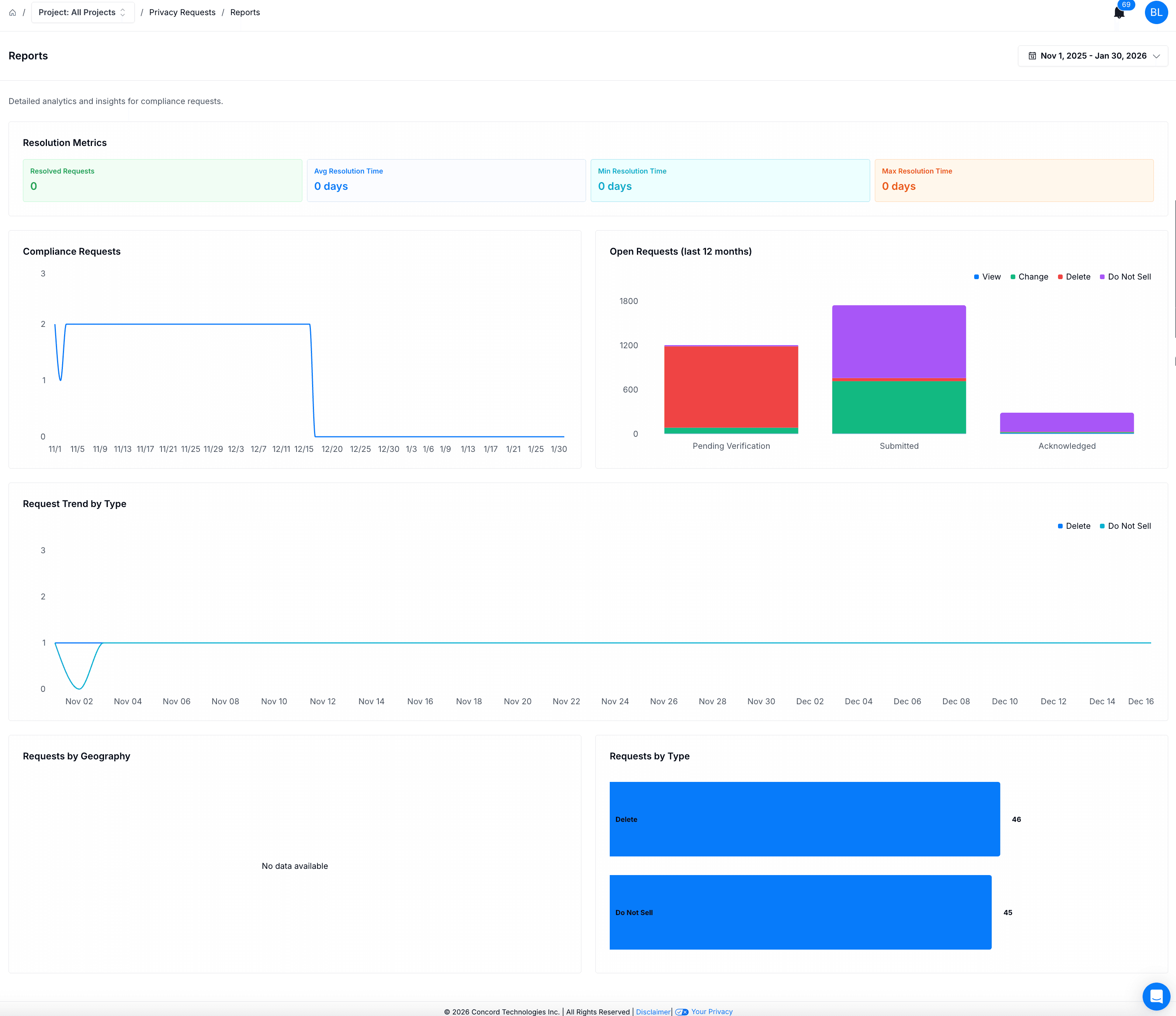Open the Project: All Projects selector

click(x=82, y=12)
